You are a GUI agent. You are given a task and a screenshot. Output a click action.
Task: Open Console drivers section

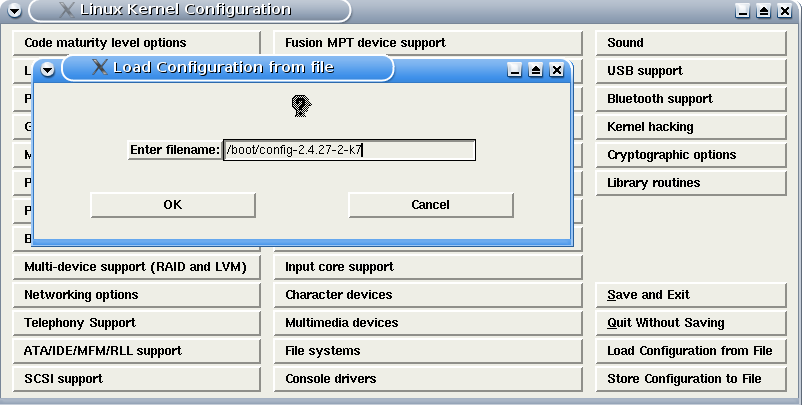click(x=428, y=379)
